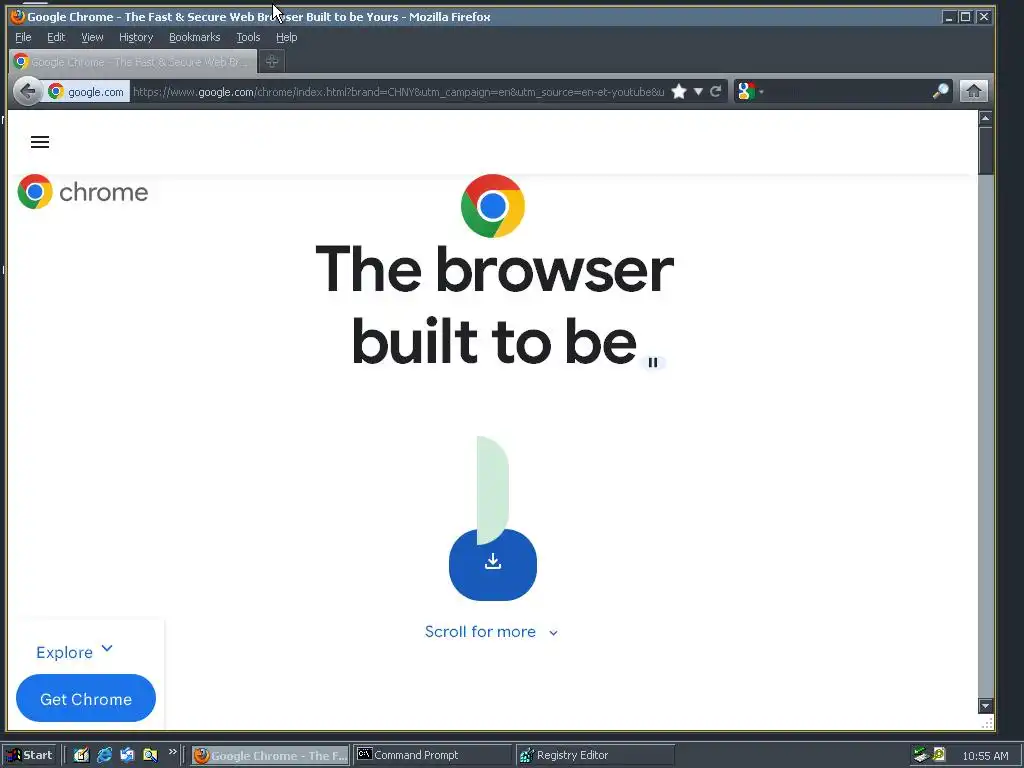Image resolution: width=1024 pixels, height=768 pixels.
Task: Open the Bookmarks menu
Action: tap(195, 37)
